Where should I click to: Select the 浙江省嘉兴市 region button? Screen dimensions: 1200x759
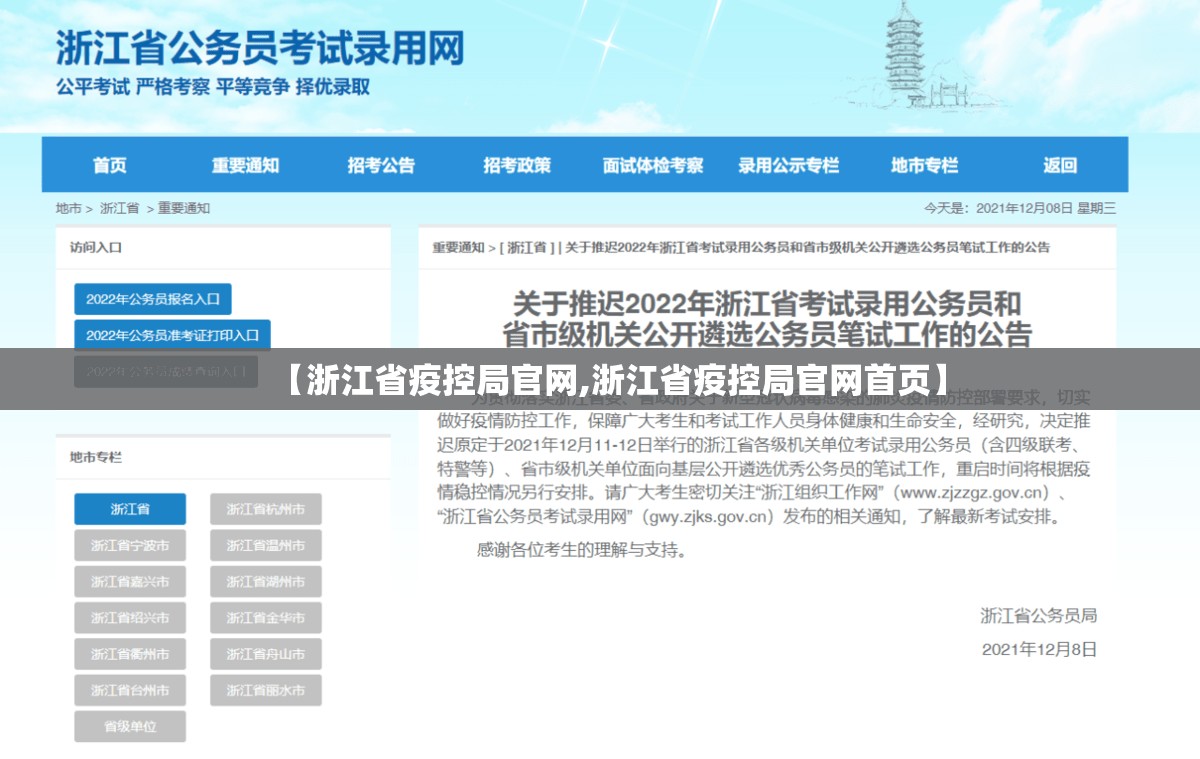130,581
